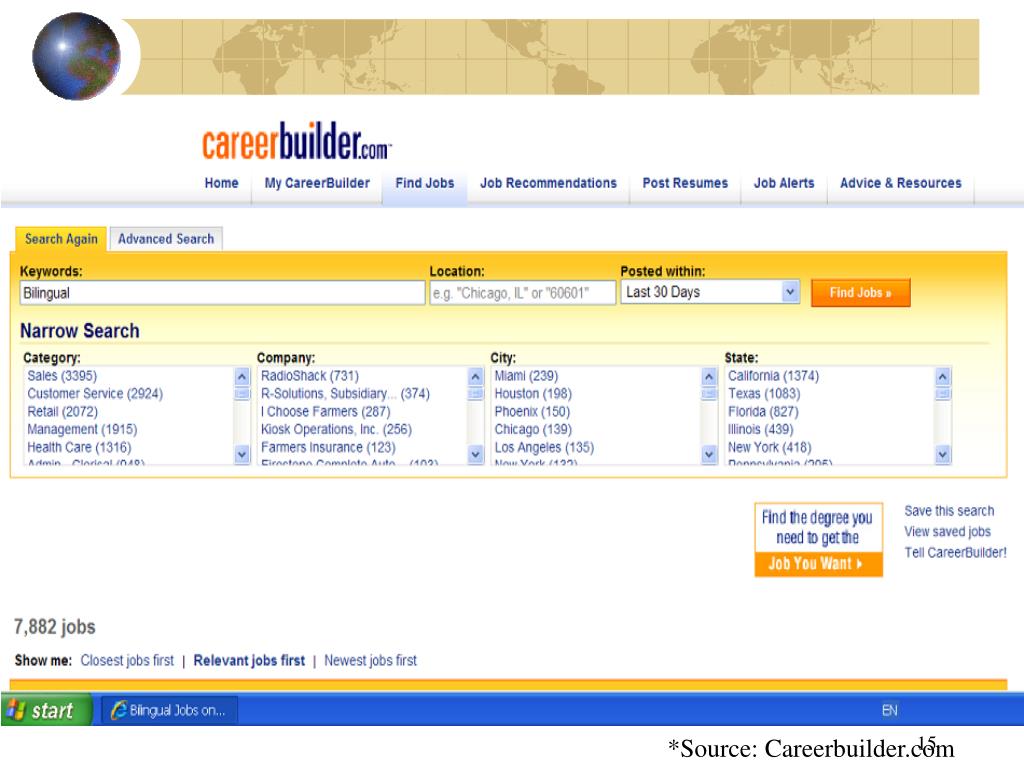
Task: Select the Search Again tab
Action: click(x=61, y=239)
